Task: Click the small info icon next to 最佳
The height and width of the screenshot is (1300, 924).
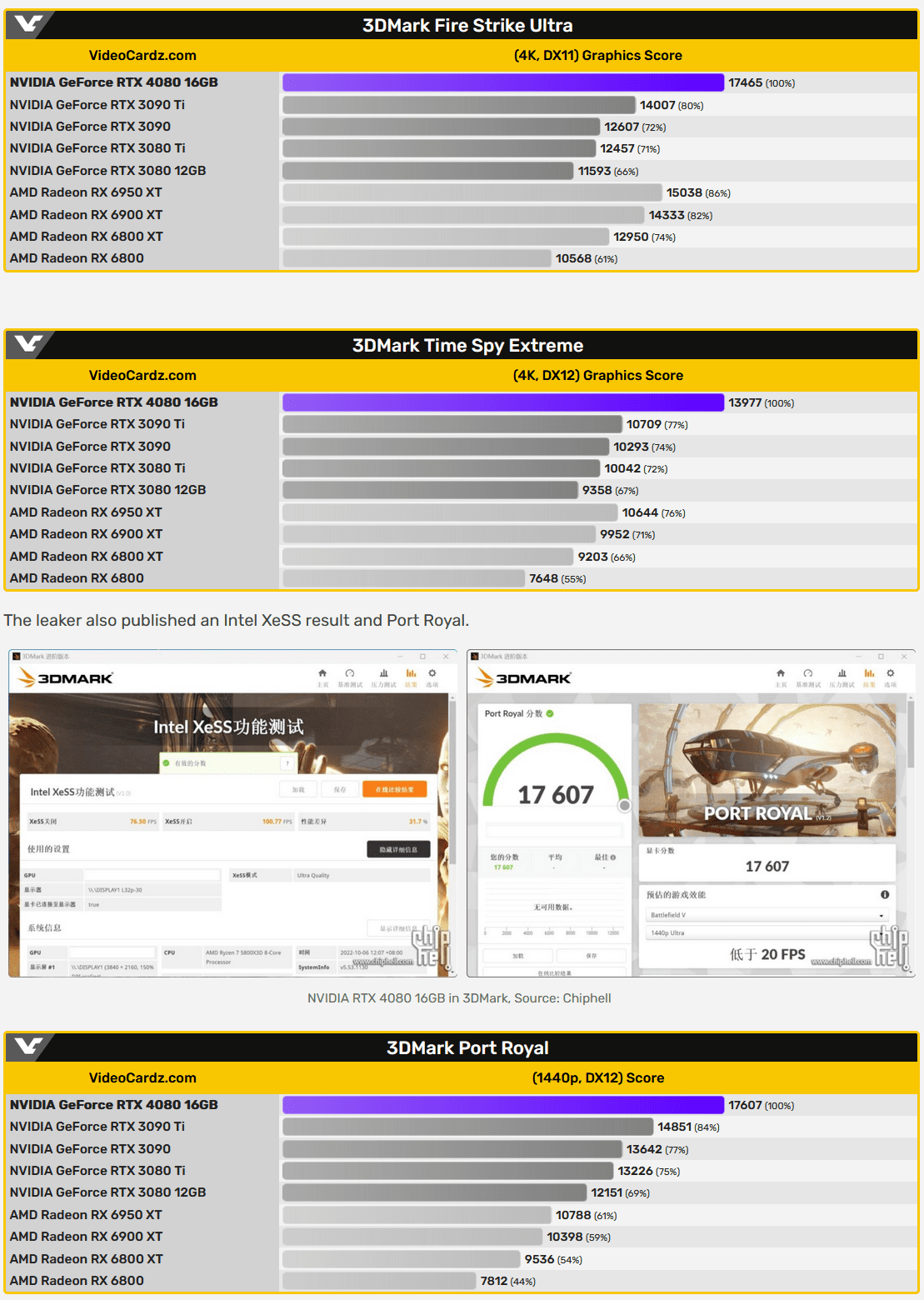Action: click(x=613, y=857)
